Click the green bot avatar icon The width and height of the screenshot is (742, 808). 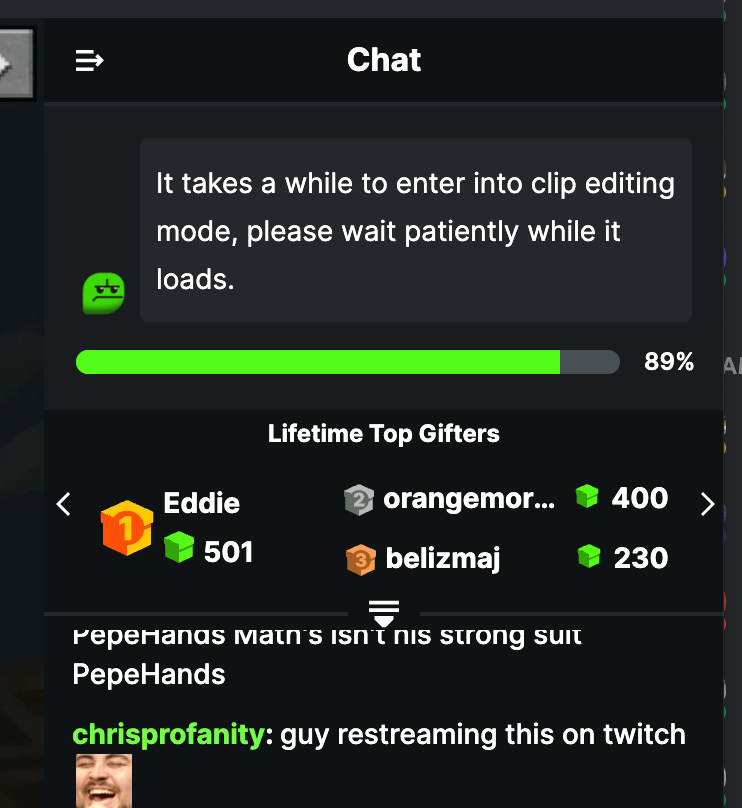pos(103,293)
